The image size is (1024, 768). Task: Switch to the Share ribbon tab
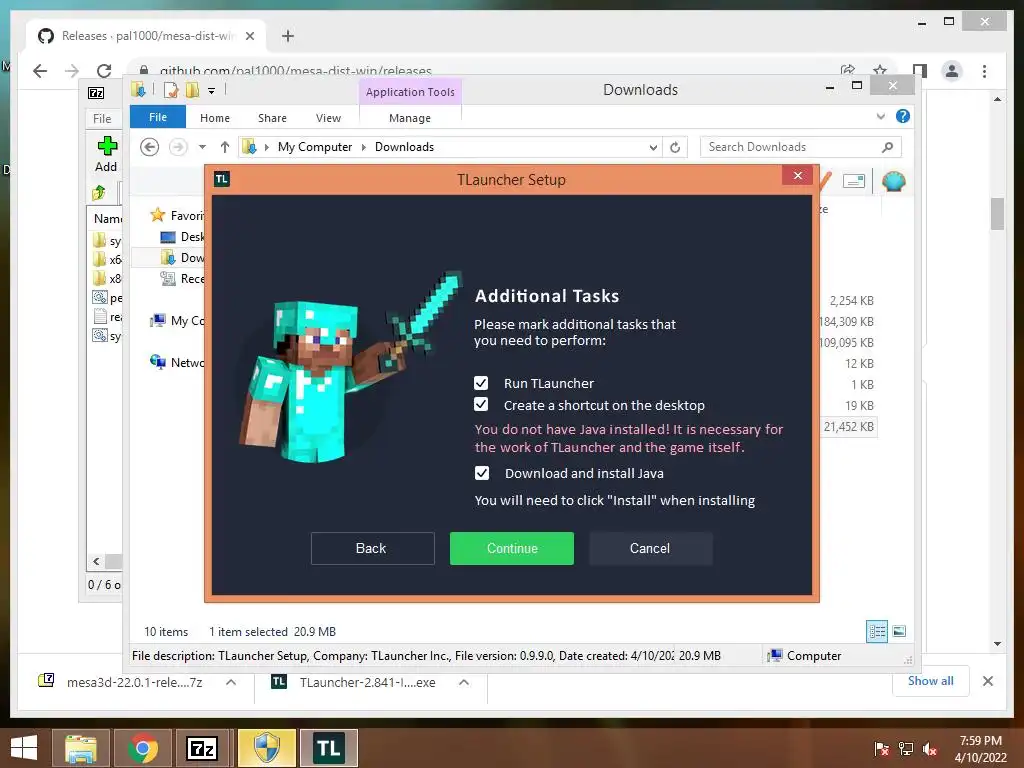coord(272,118)
